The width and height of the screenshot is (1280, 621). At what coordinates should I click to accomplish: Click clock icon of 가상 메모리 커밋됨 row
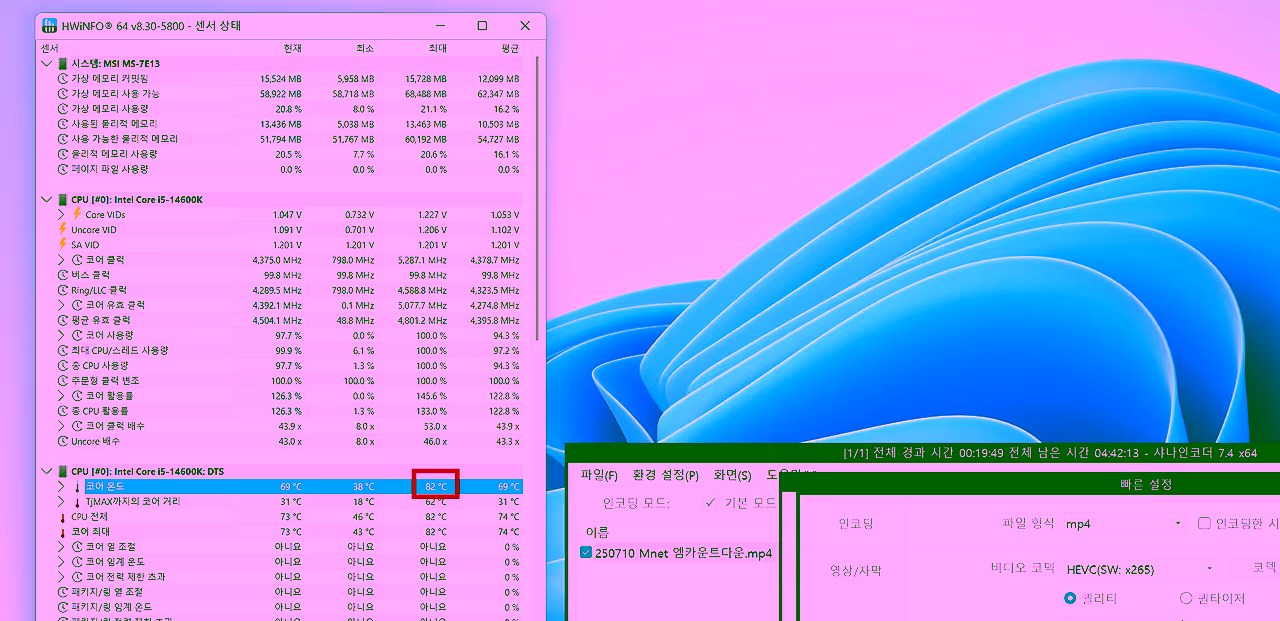point(63,78)
